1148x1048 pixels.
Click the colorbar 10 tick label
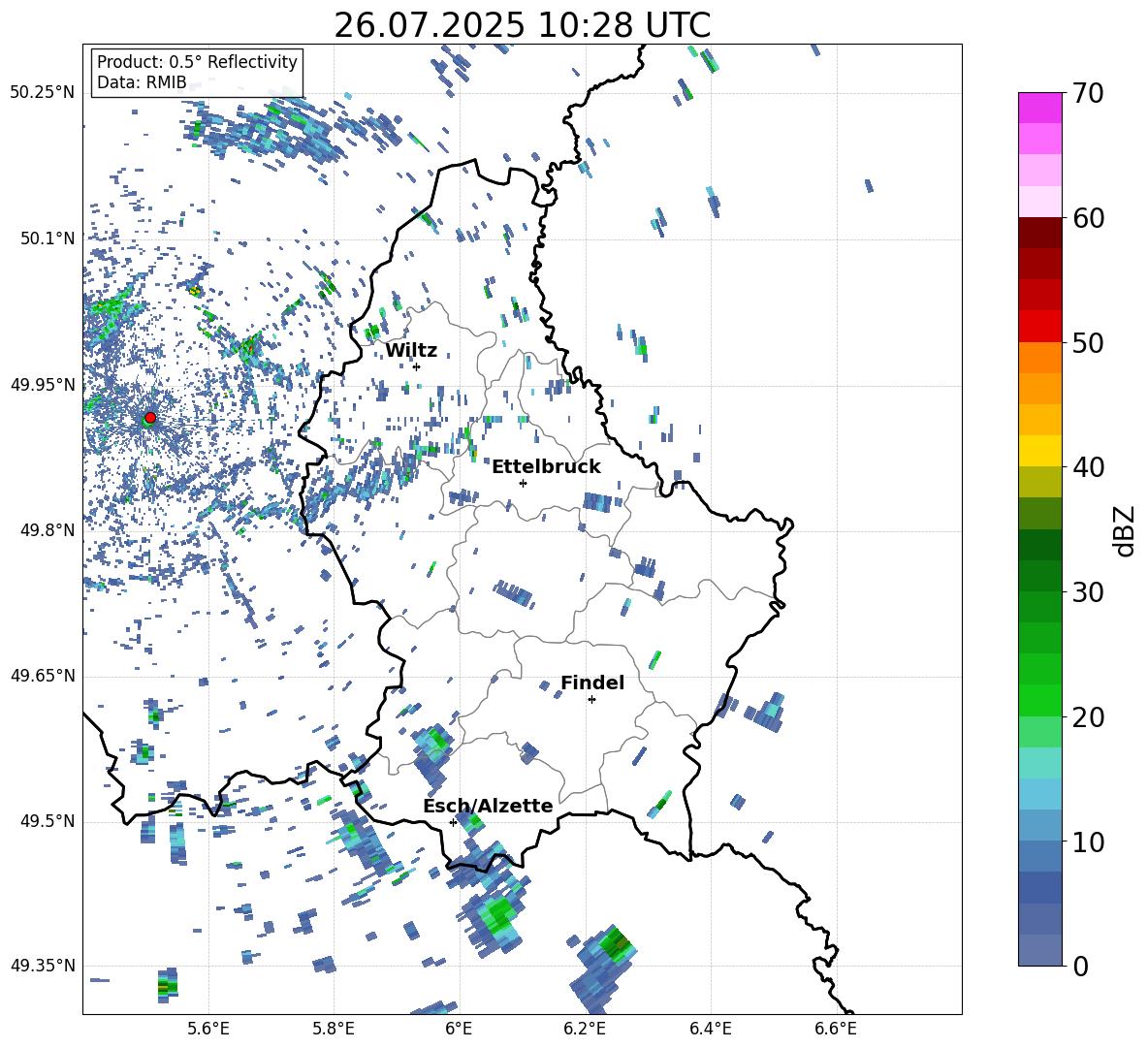(x=1088, y=842)
